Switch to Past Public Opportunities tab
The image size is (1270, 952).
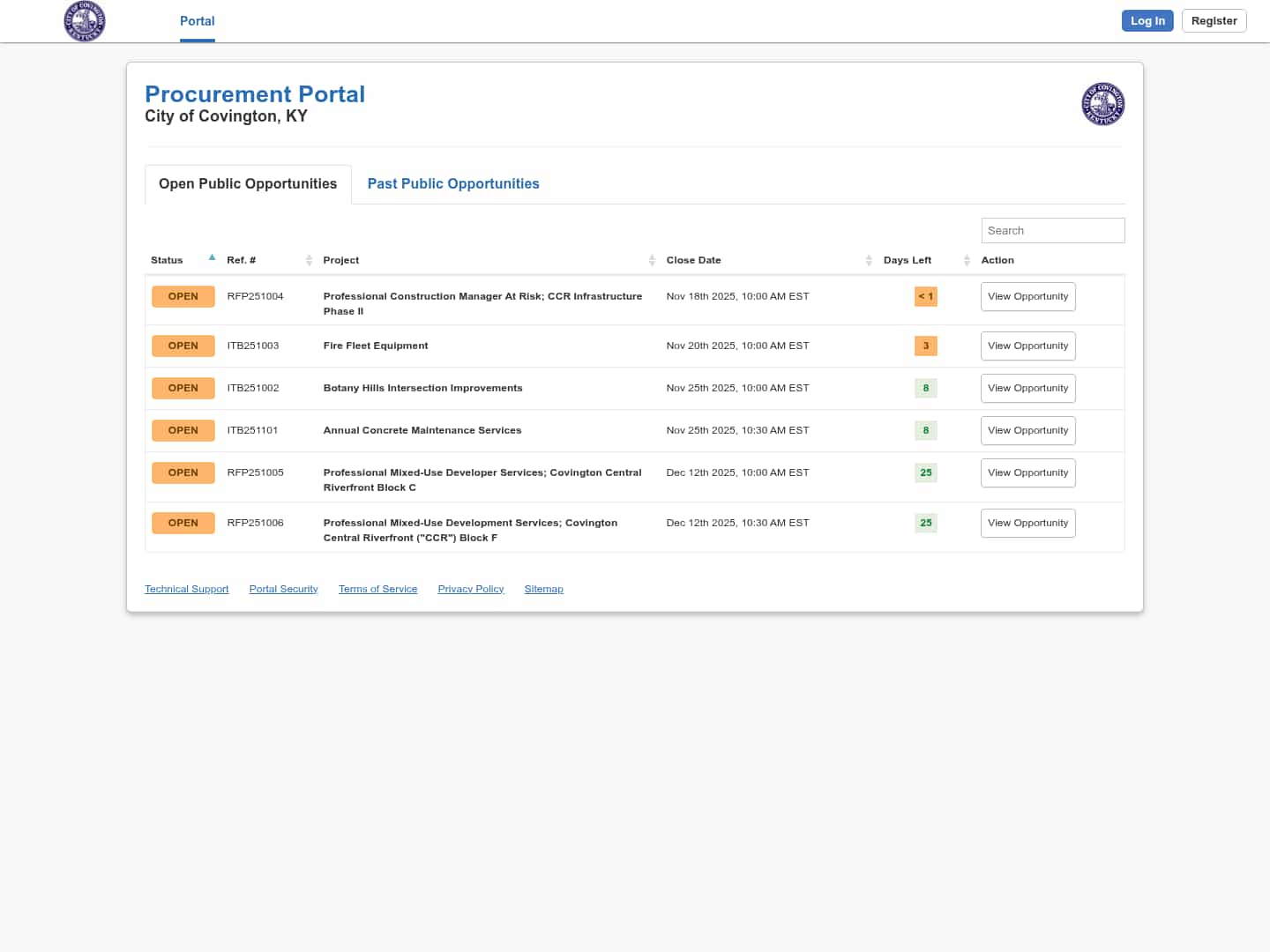(452, 183)
